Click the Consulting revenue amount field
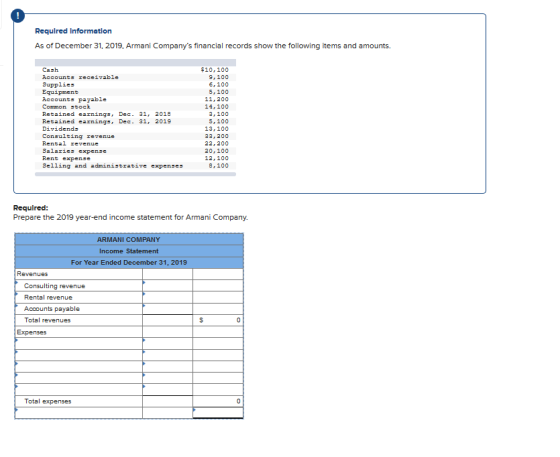 click(x=167, y=286)
